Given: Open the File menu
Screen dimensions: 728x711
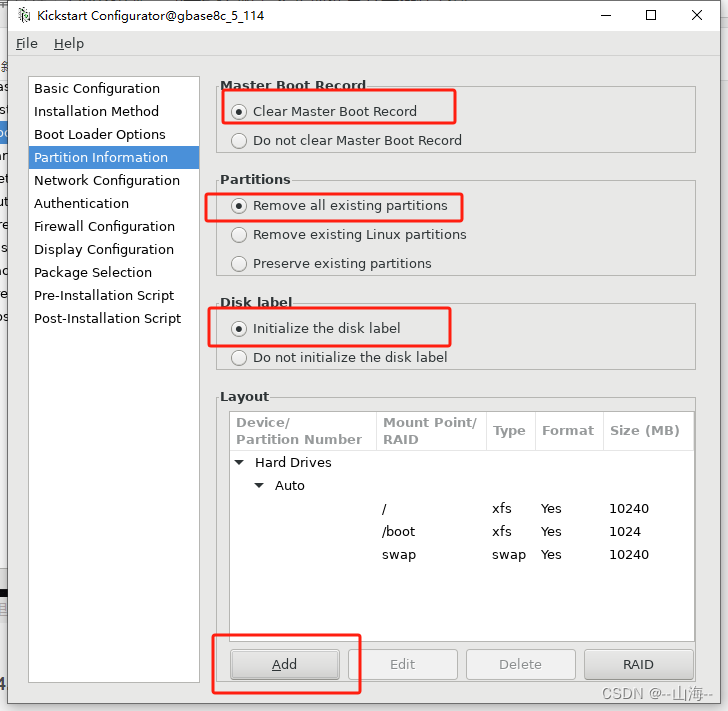Looking at the screenshot, I should pos(26,44).
